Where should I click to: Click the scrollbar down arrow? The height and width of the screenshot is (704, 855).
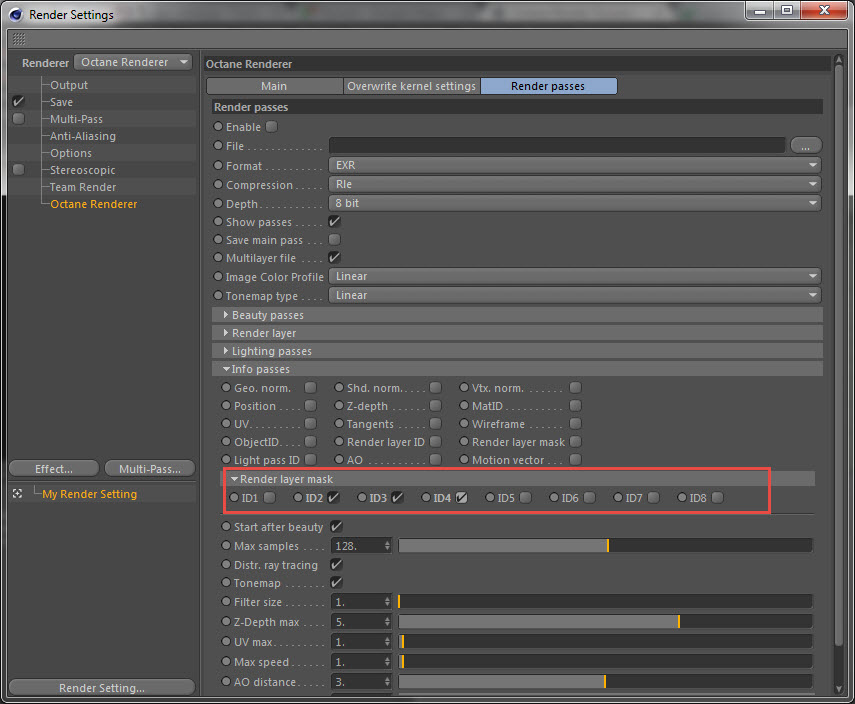tap(839, 689)
